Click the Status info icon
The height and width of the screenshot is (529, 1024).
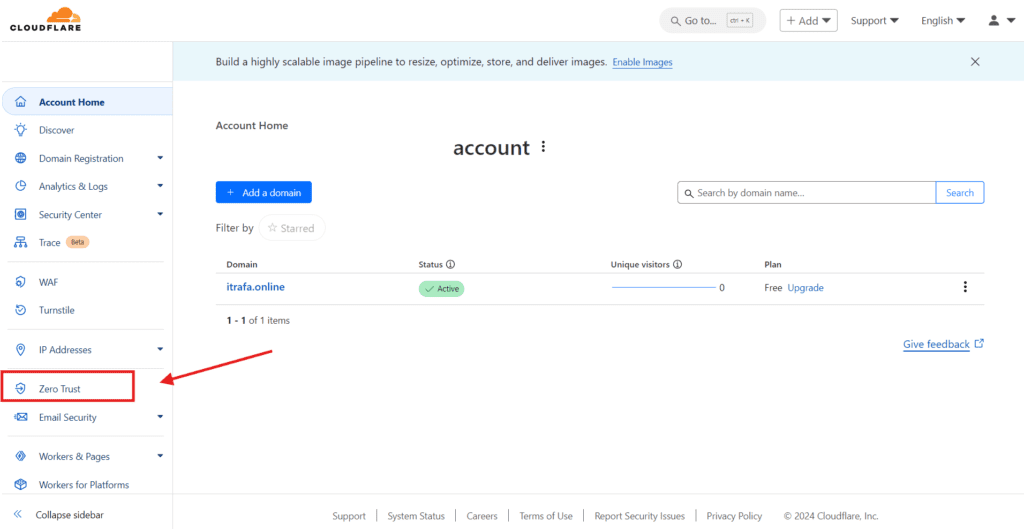point(451,264)
